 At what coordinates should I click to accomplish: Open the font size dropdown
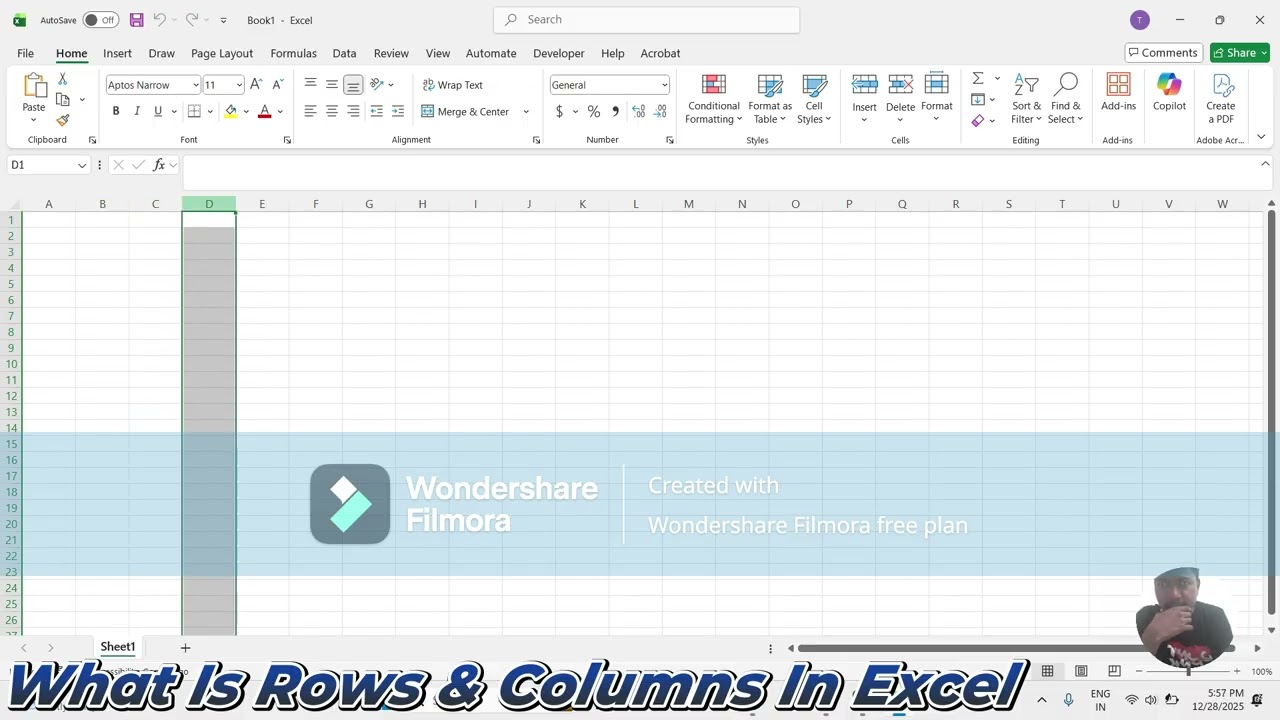238,85
